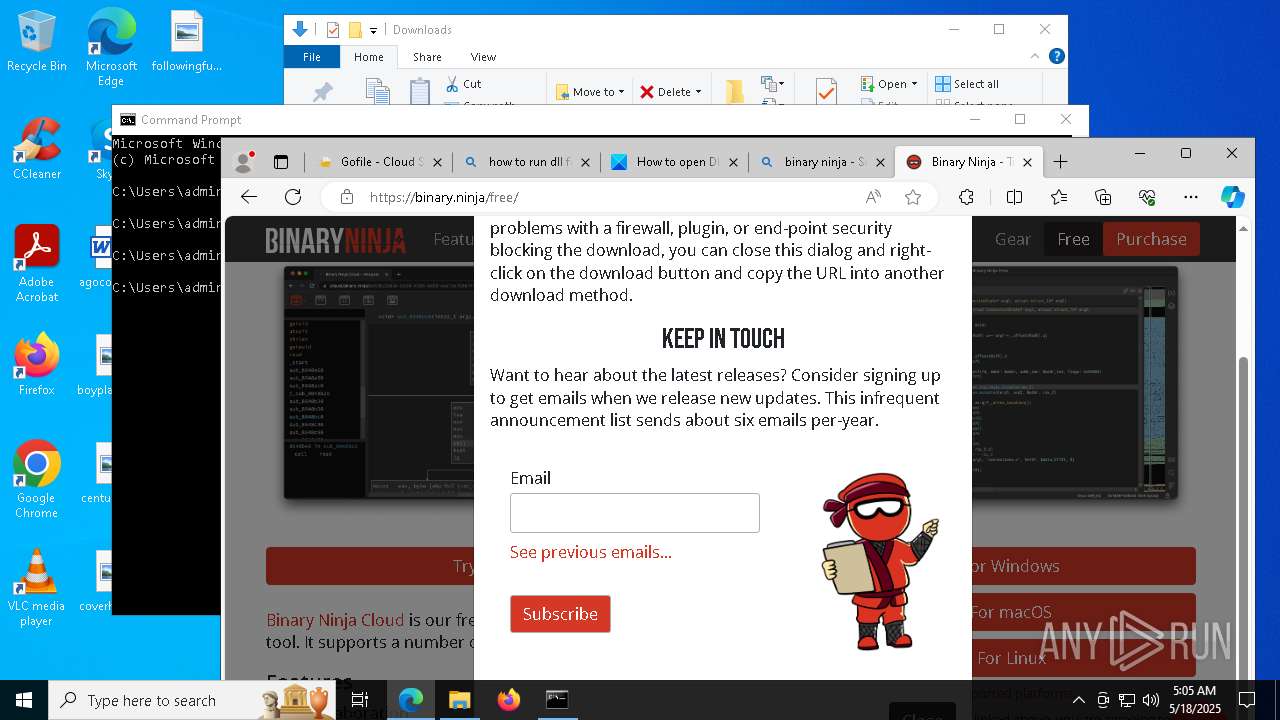Open the Gear nav link
This screenshot has height=720, width=1280.
tap(1013, 239)
